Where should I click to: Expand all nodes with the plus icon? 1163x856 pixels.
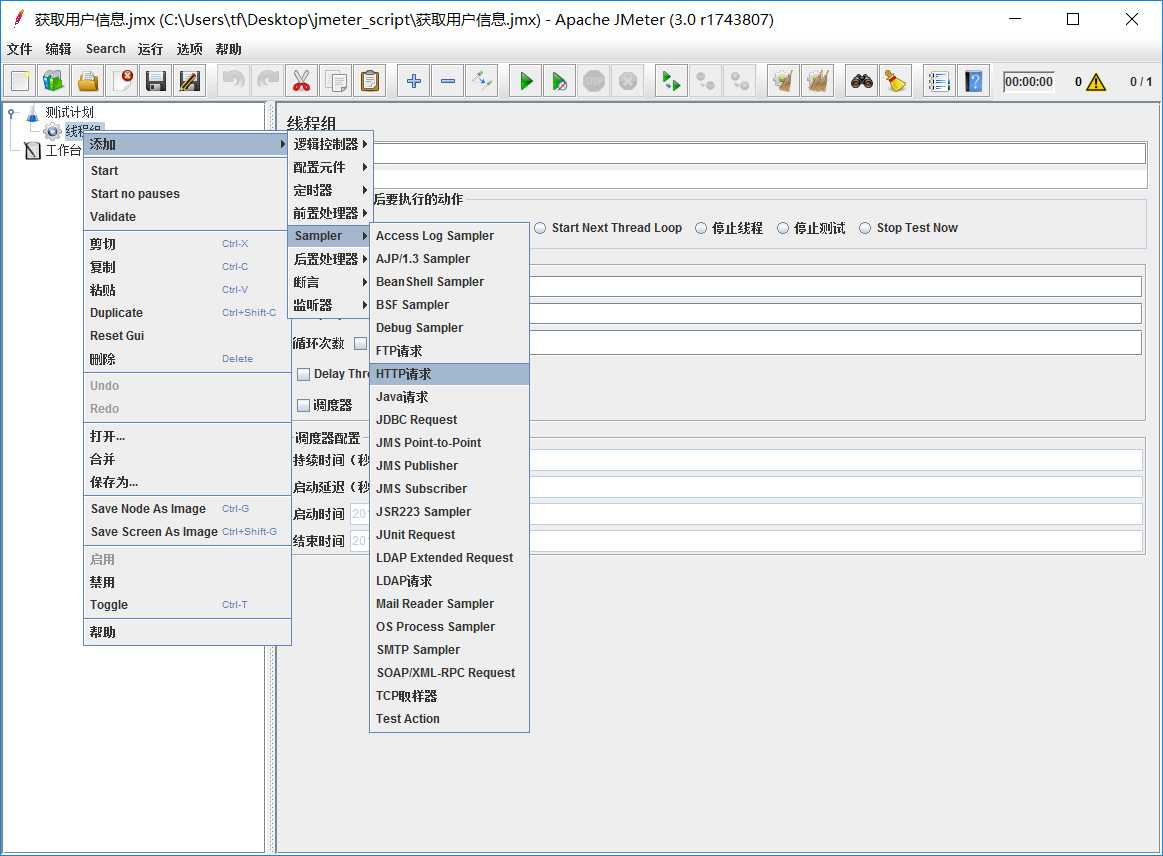[414, 81]
